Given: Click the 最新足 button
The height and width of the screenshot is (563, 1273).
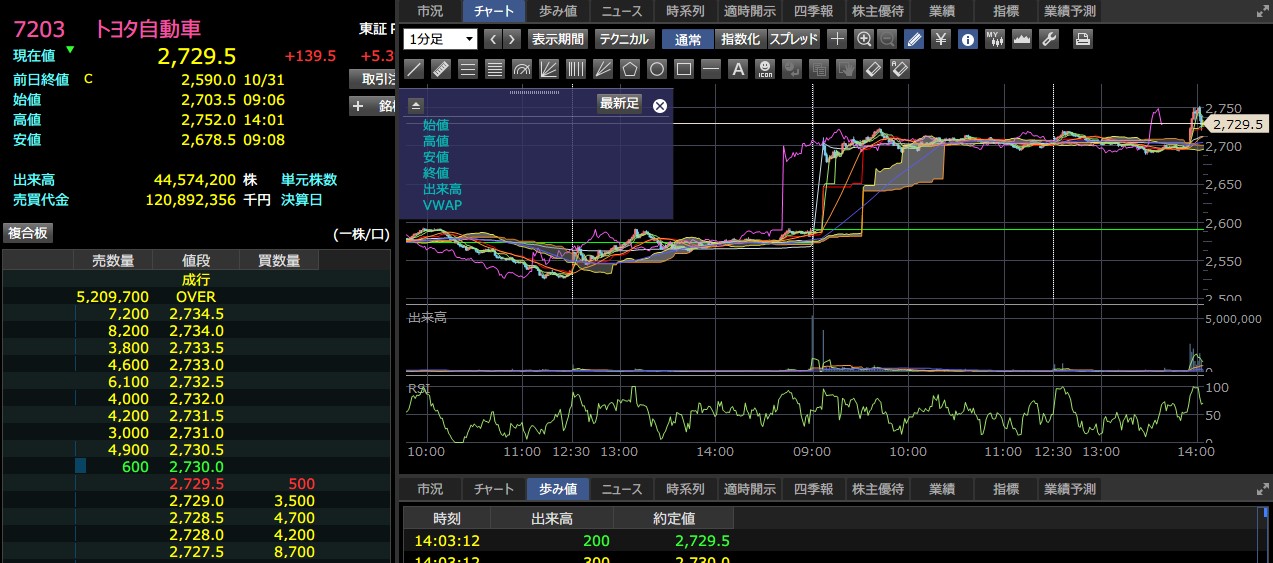Looking at the screenshot, I should click(619, 103).
